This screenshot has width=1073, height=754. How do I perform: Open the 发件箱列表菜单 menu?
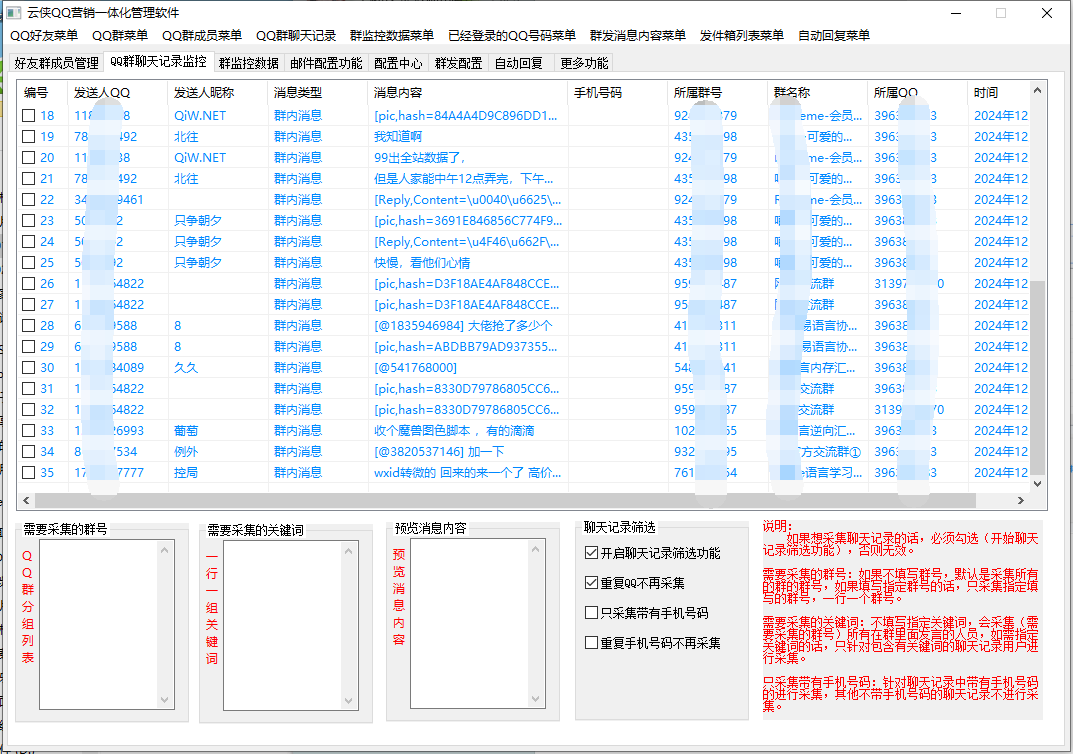coord(741,36)
